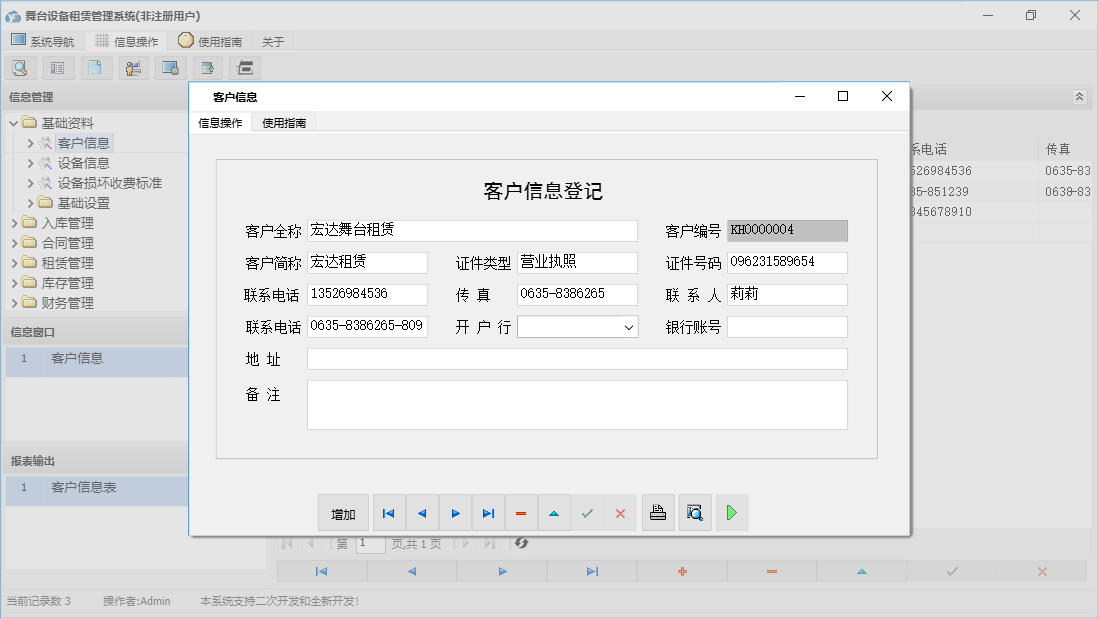Screen dimensions: 1098x618
Task: Cancel edits with the red X icon
Action: tap(620, 512)
